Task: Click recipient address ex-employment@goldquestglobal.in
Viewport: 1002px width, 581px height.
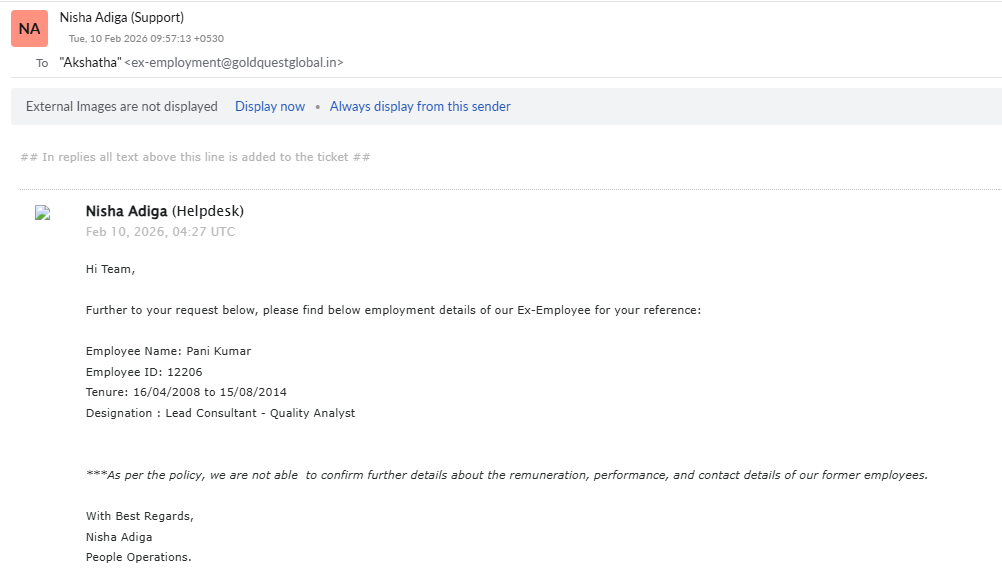Action: 233,62
